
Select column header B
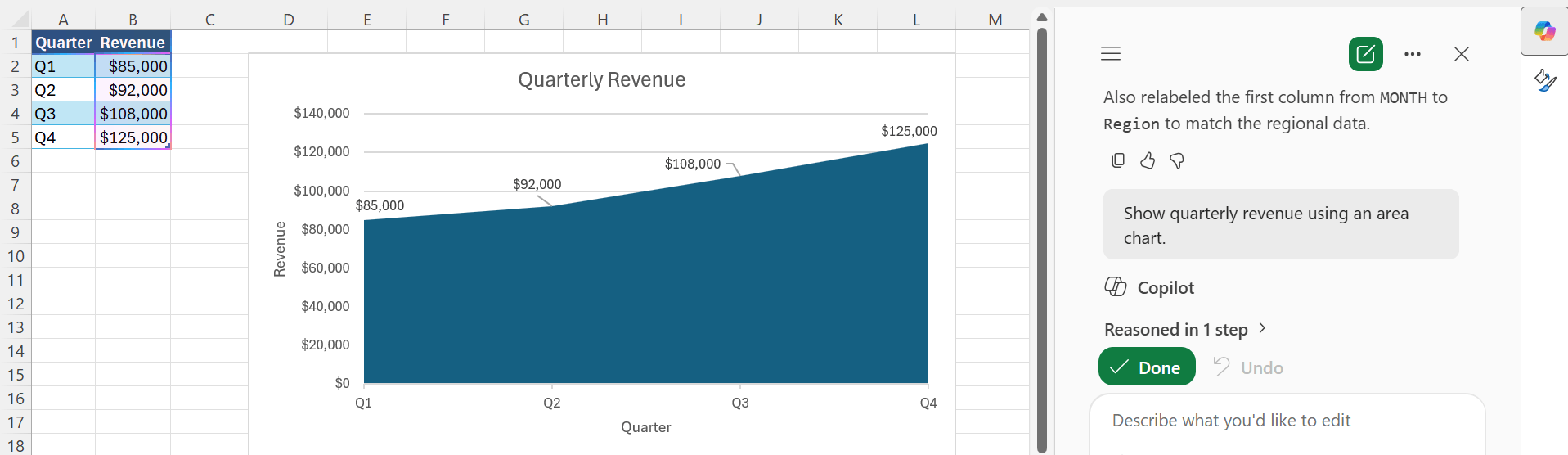pyautogui.click(x=133, y=20)
